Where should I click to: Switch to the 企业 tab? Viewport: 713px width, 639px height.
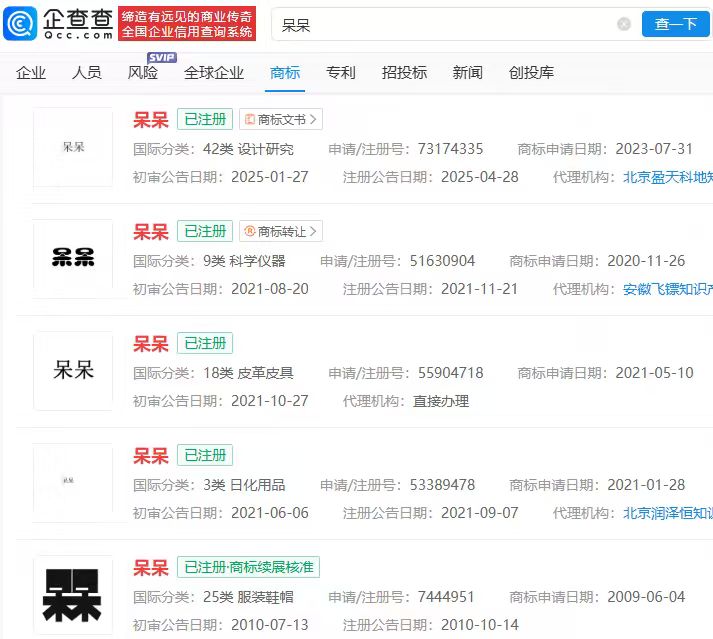click(31, 73)
